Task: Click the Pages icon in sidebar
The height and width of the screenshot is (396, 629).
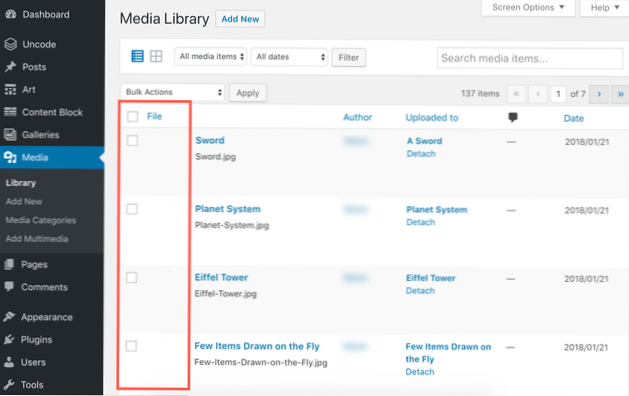Action: [x=9, y=264]
